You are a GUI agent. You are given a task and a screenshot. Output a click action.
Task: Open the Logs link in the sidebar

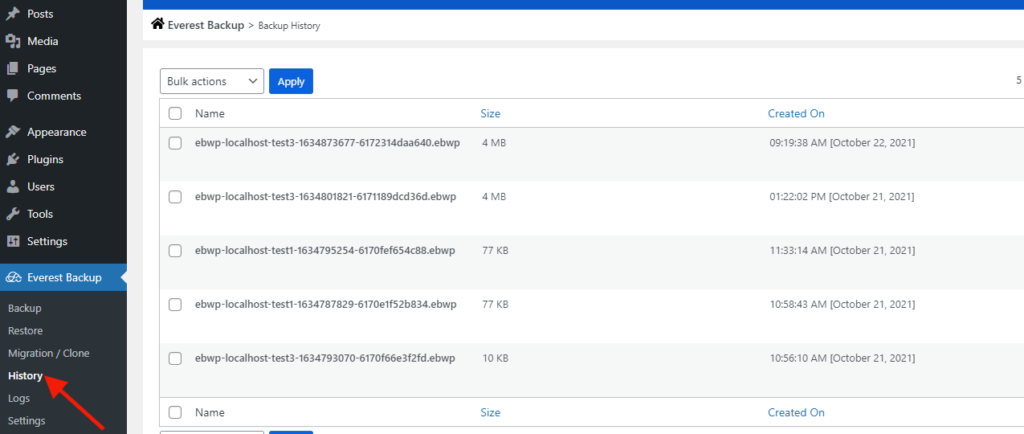19,398
